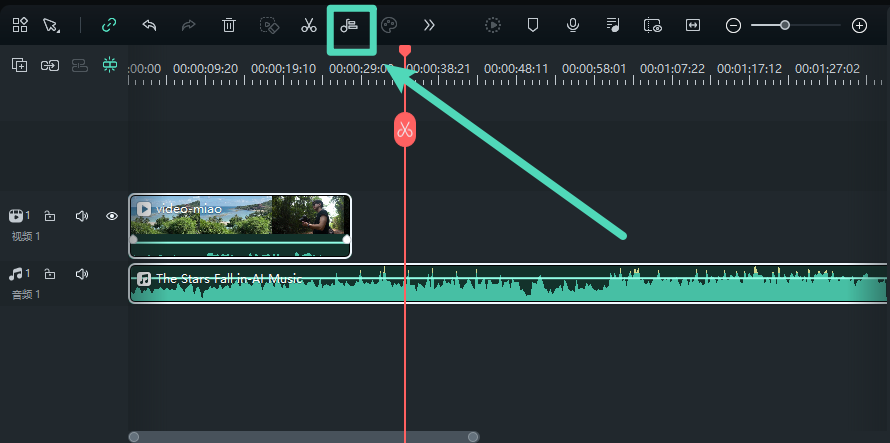Toggle the lock on video track 1
This screenshot has height=443, width=890.
coord(50,216)
